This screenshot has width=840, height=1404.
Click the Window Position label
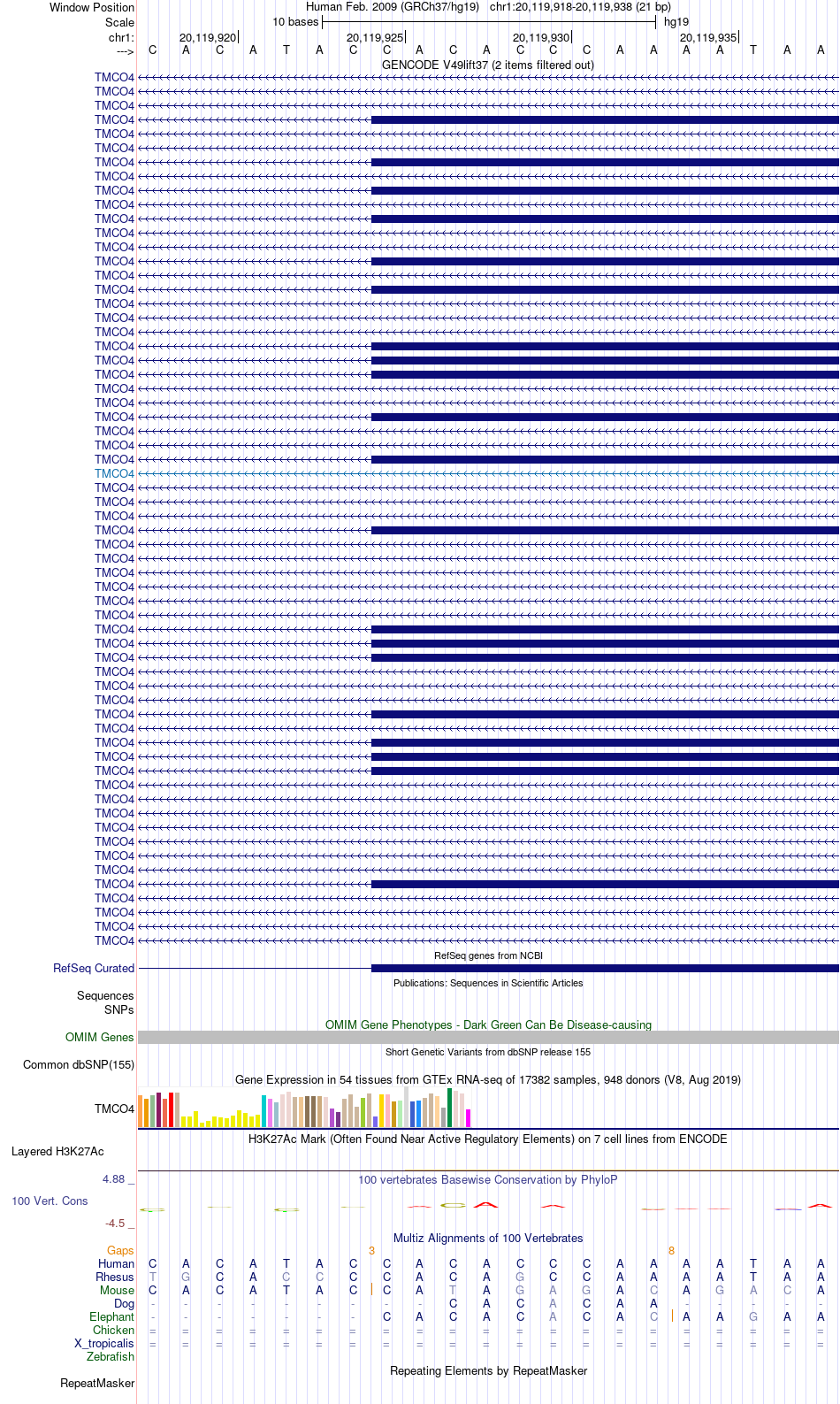pos(92,7)
